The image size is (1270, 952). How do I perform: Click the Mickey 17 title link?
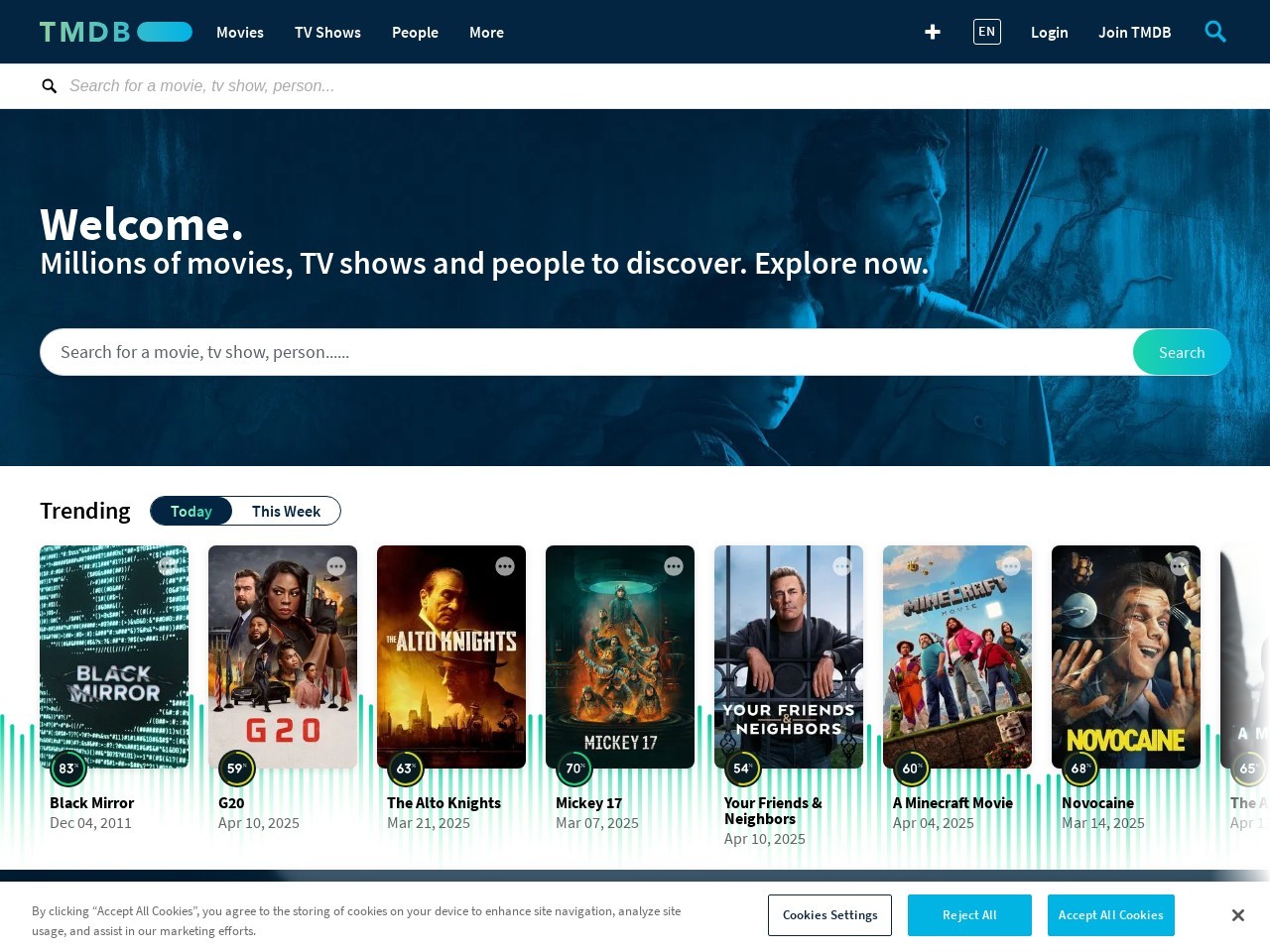(x=588, y=803)
